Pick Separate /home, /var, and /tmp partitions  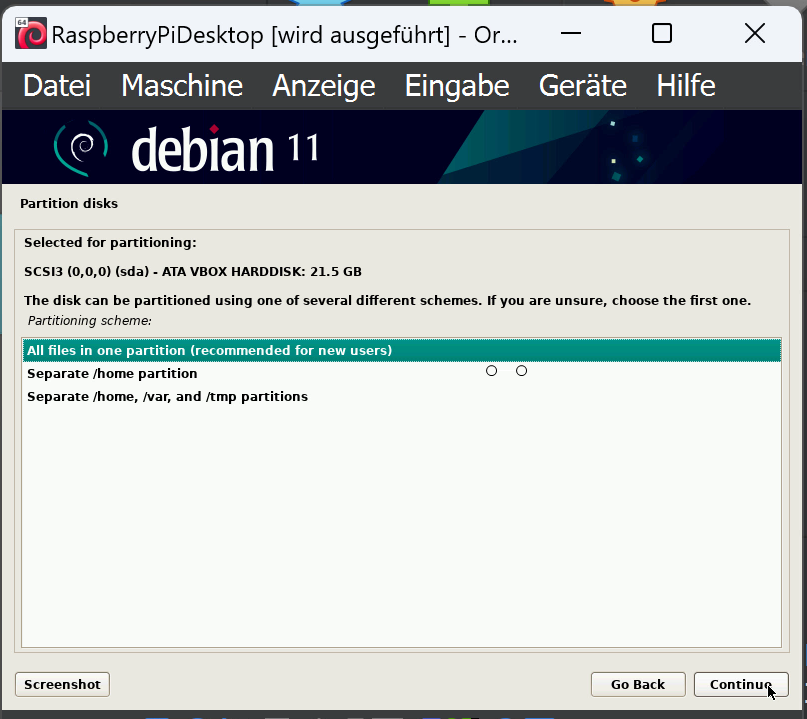click(x=401, y=397)
